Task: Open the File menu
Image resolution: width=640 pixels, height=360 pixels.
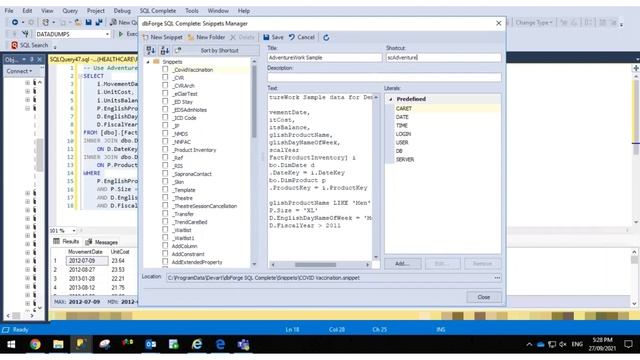Action: pos(9,11)
